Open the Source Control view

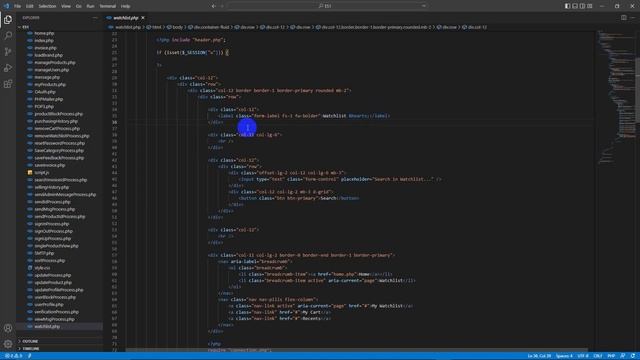(8, 52)
